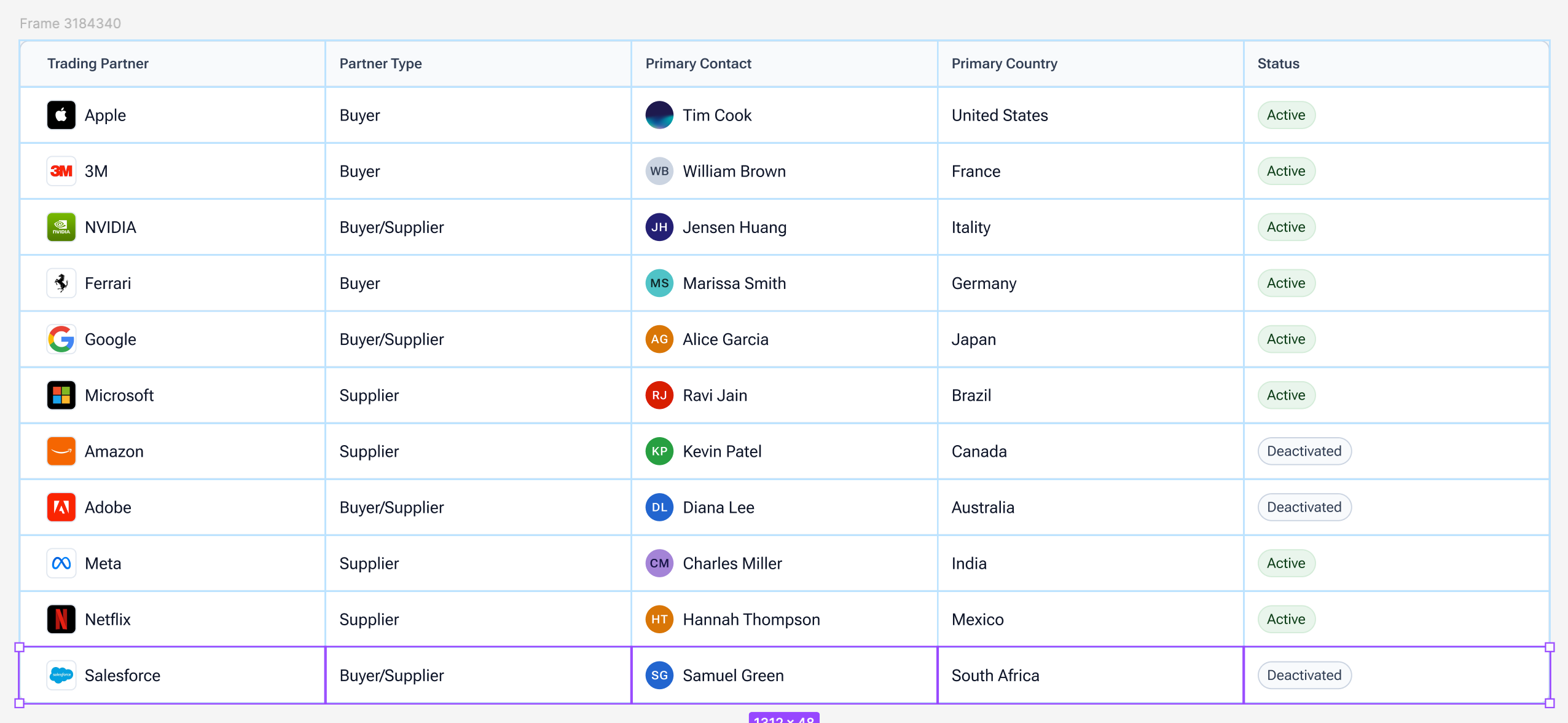Viewport: 1568px width, 723px height.
Task: Click Buyer/Supplier type in Salesforce row
Action: click(x=391, y=675)
